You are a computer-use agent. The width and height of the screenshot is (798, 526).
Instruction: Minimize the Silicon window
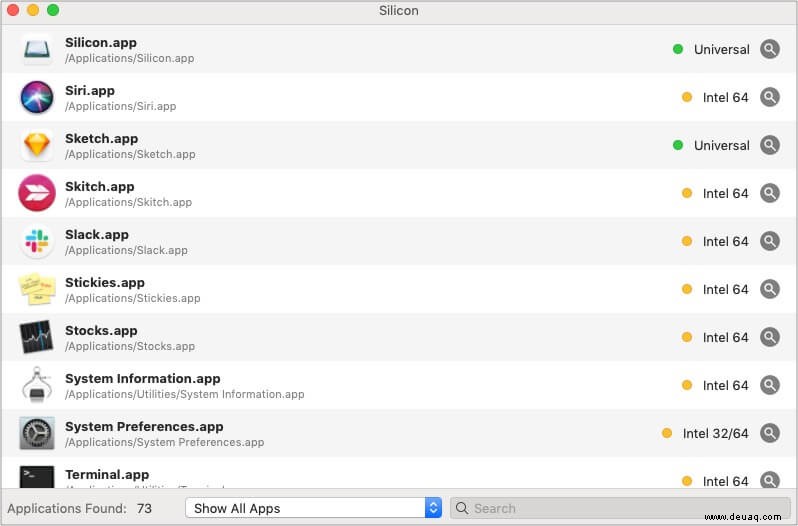(x=33, y=10)
